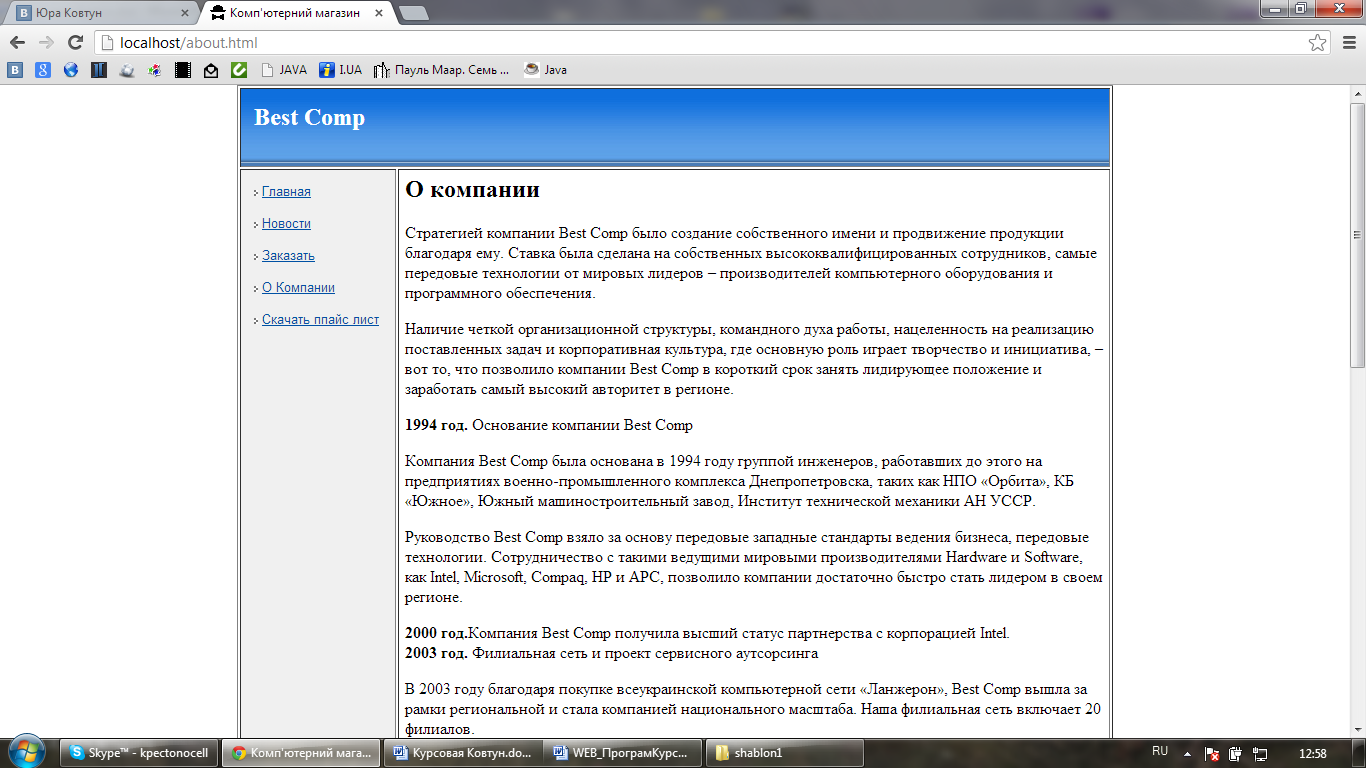The height and width of the screenshot is (768, 1366).
Task: Open the VK bookmark icon
Action: [15, 70]
